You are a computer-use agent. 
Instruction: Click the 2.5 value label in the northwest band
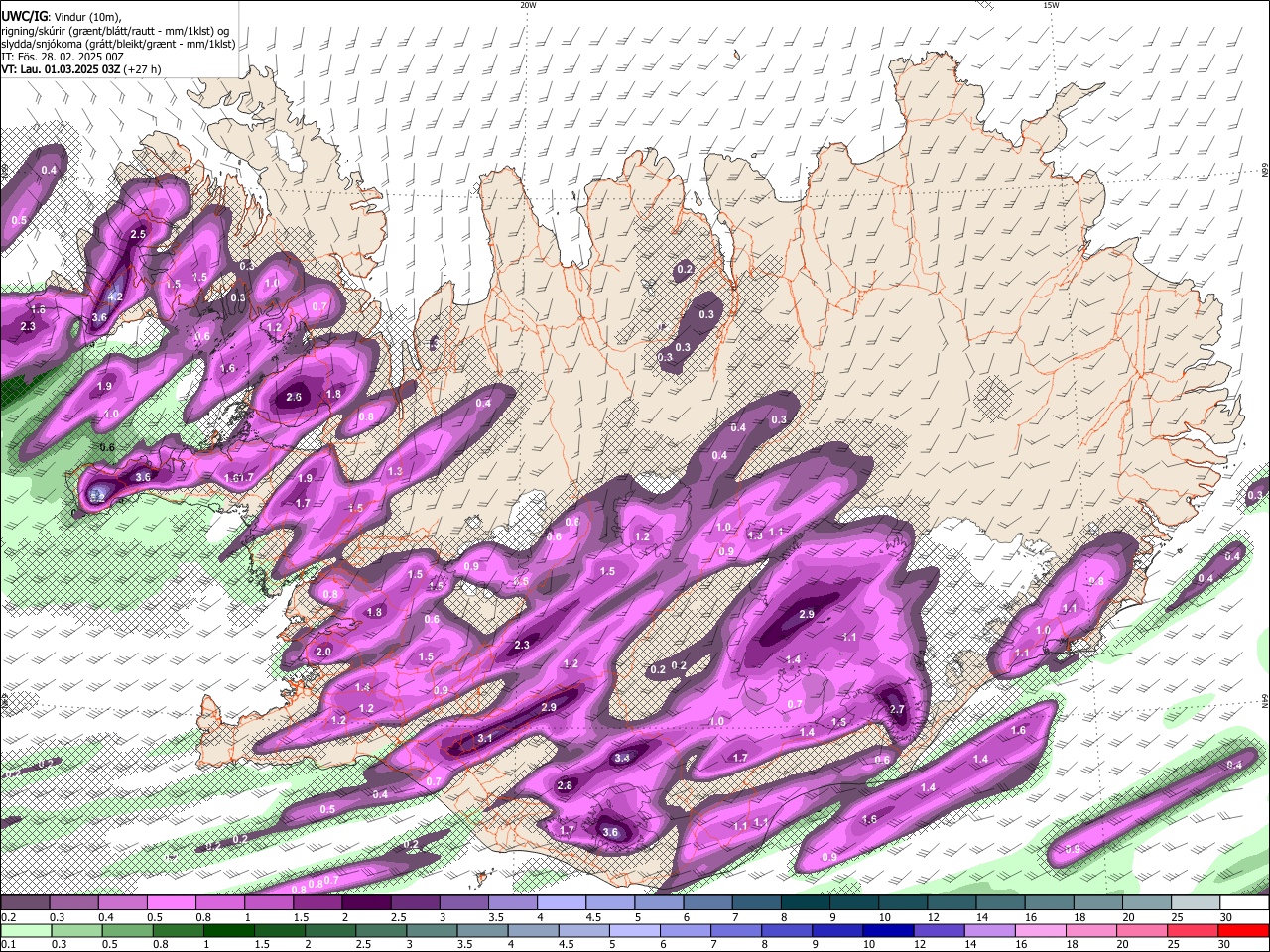point(138,234)
